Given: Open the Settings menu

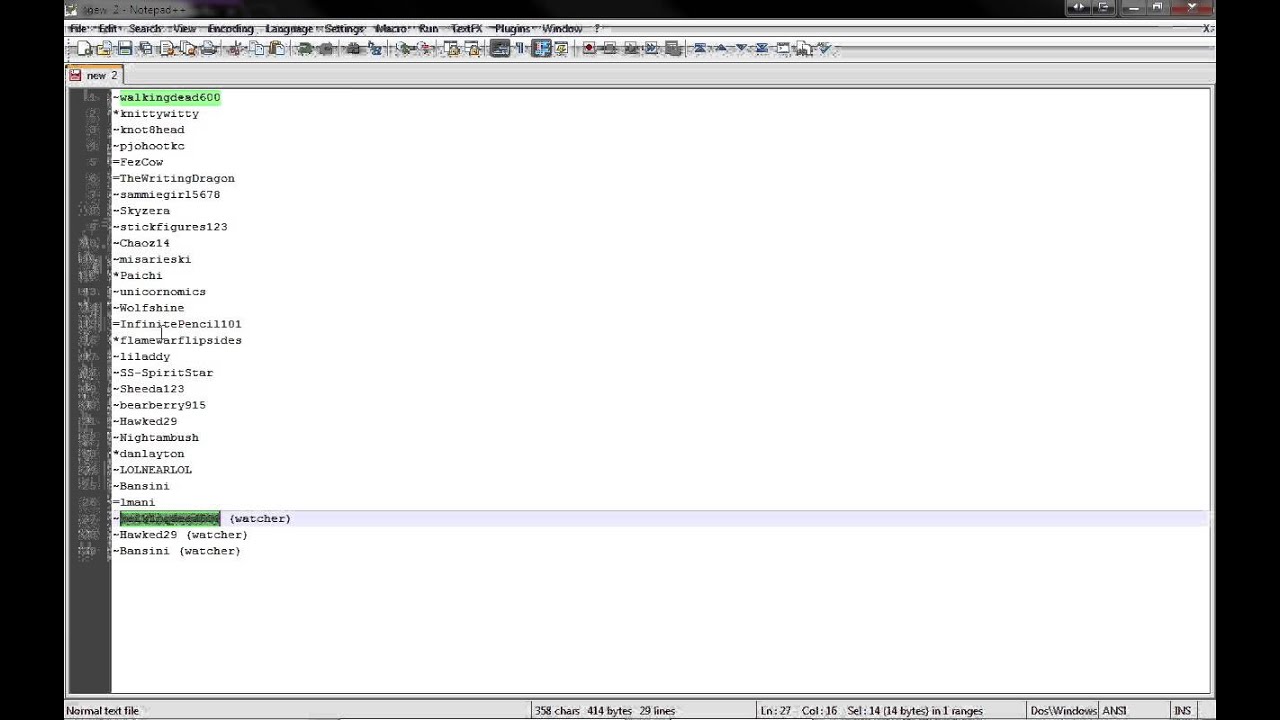Looking at the screenshot, I should click(x=344, y=29).
